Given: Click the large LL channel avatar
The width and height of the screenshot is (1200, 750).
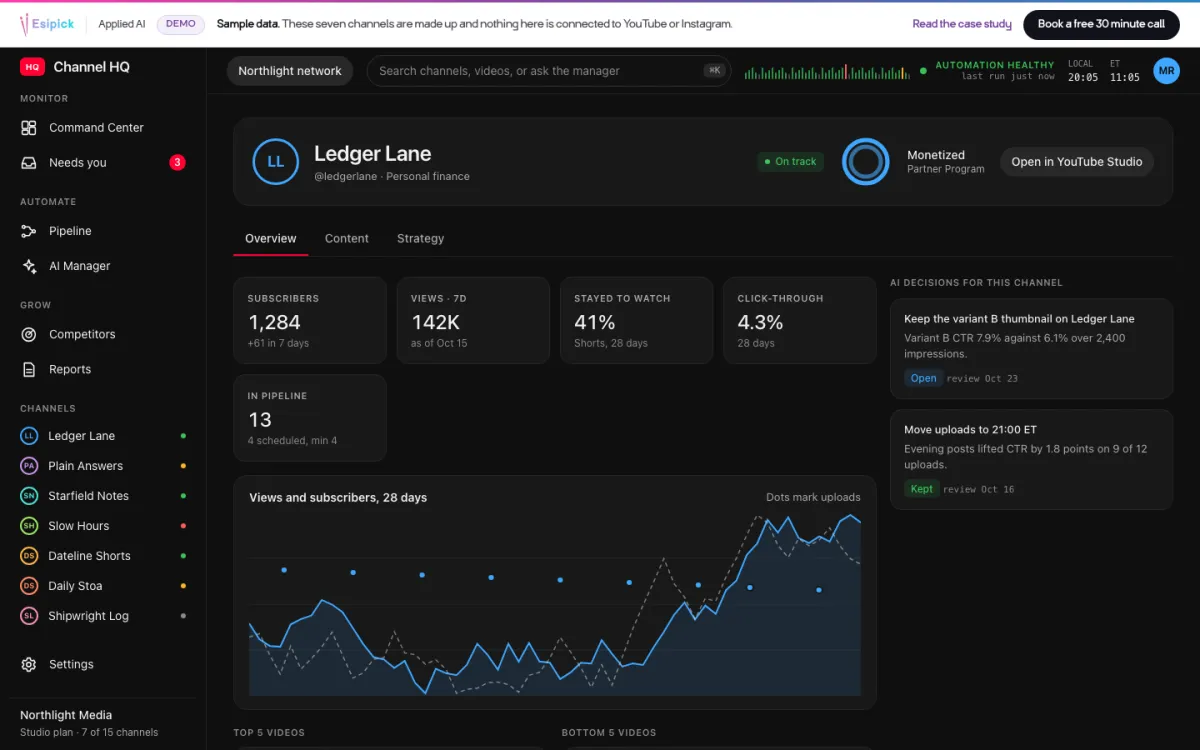Looking at the screenshot, I should pyautogui.click(x=276, y=162).
